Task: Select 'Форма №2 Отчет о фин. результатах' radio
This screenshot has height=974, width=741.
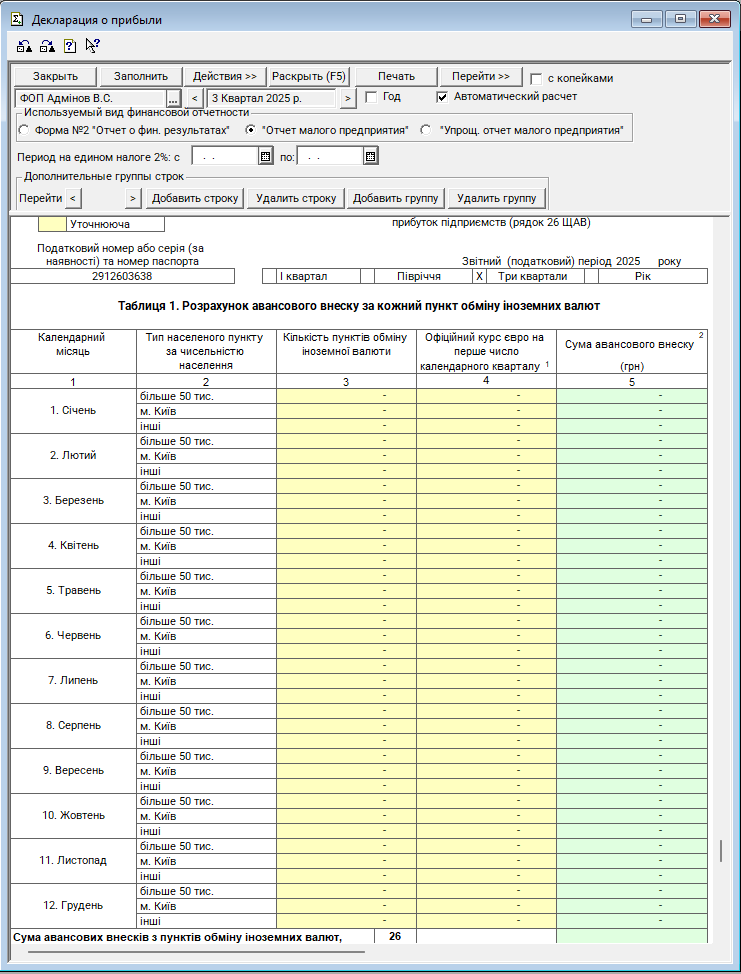Action: pyautogui.click(x=24, y=130)
